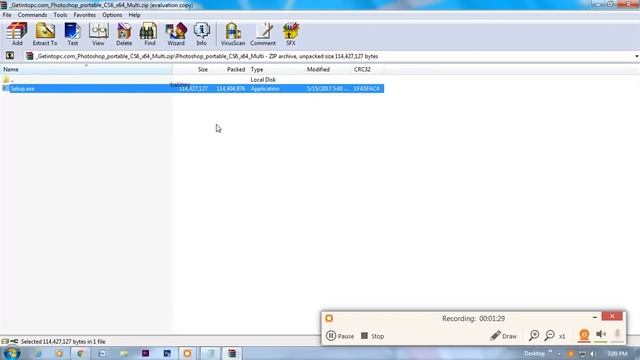This screenshot has width=640, height=360.
Task: Open the Find binoculars tool
Action: click(149, 34)
